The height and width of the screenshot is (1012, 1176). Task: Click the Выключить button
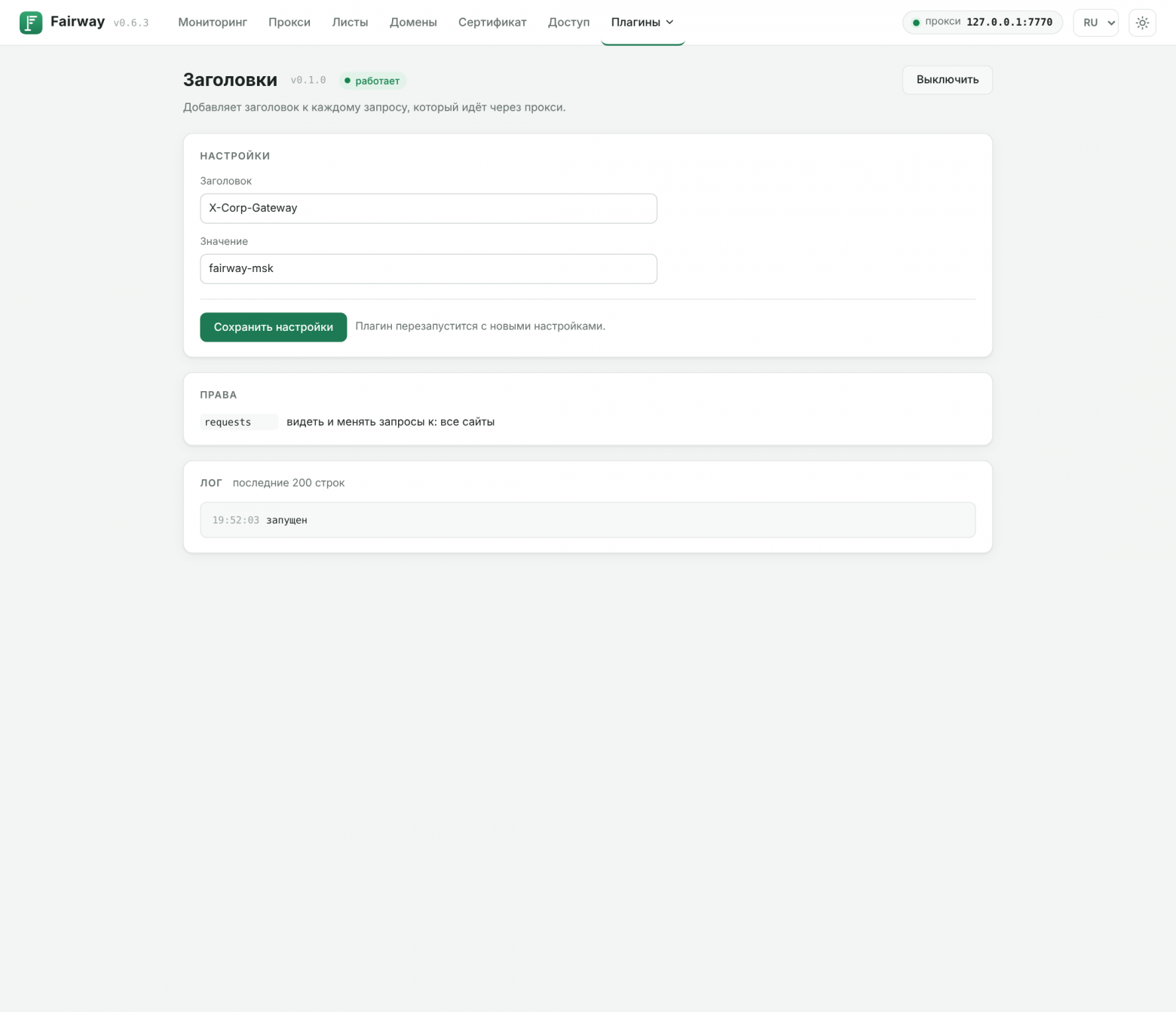pyautogui.click(x=947, y=80)
